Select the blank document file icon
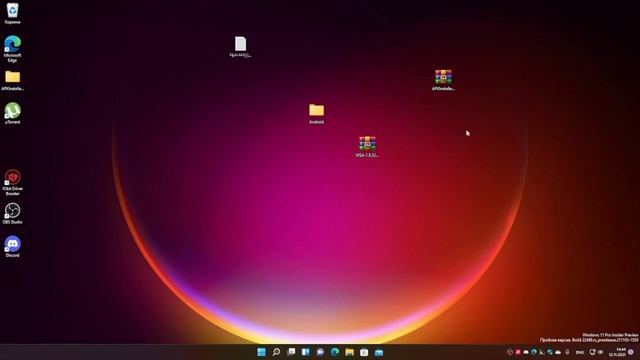 click(240, 47)
